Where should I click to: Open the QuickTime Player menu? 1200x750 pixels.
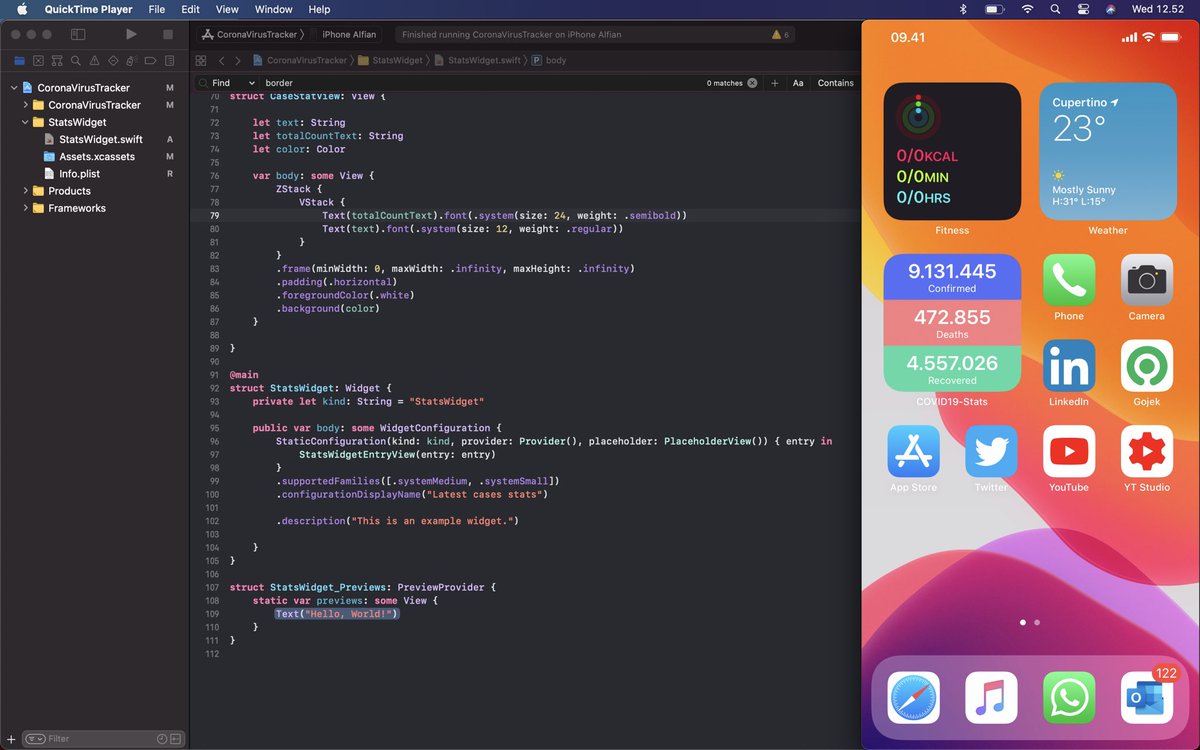coord(88,9)
